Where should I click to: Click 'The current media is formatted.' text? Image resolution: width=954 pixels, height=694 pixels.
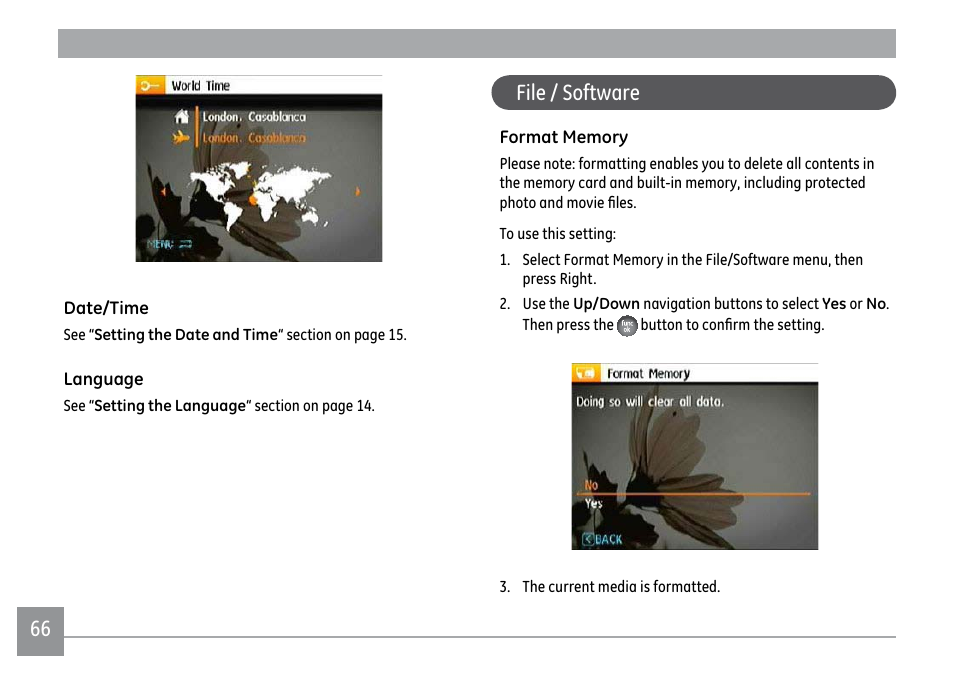tap(621, 587)
